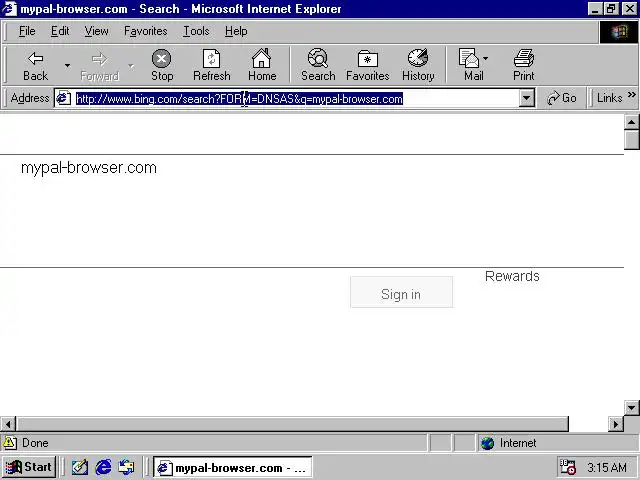Open the Favorites menu

coord(146,31)
